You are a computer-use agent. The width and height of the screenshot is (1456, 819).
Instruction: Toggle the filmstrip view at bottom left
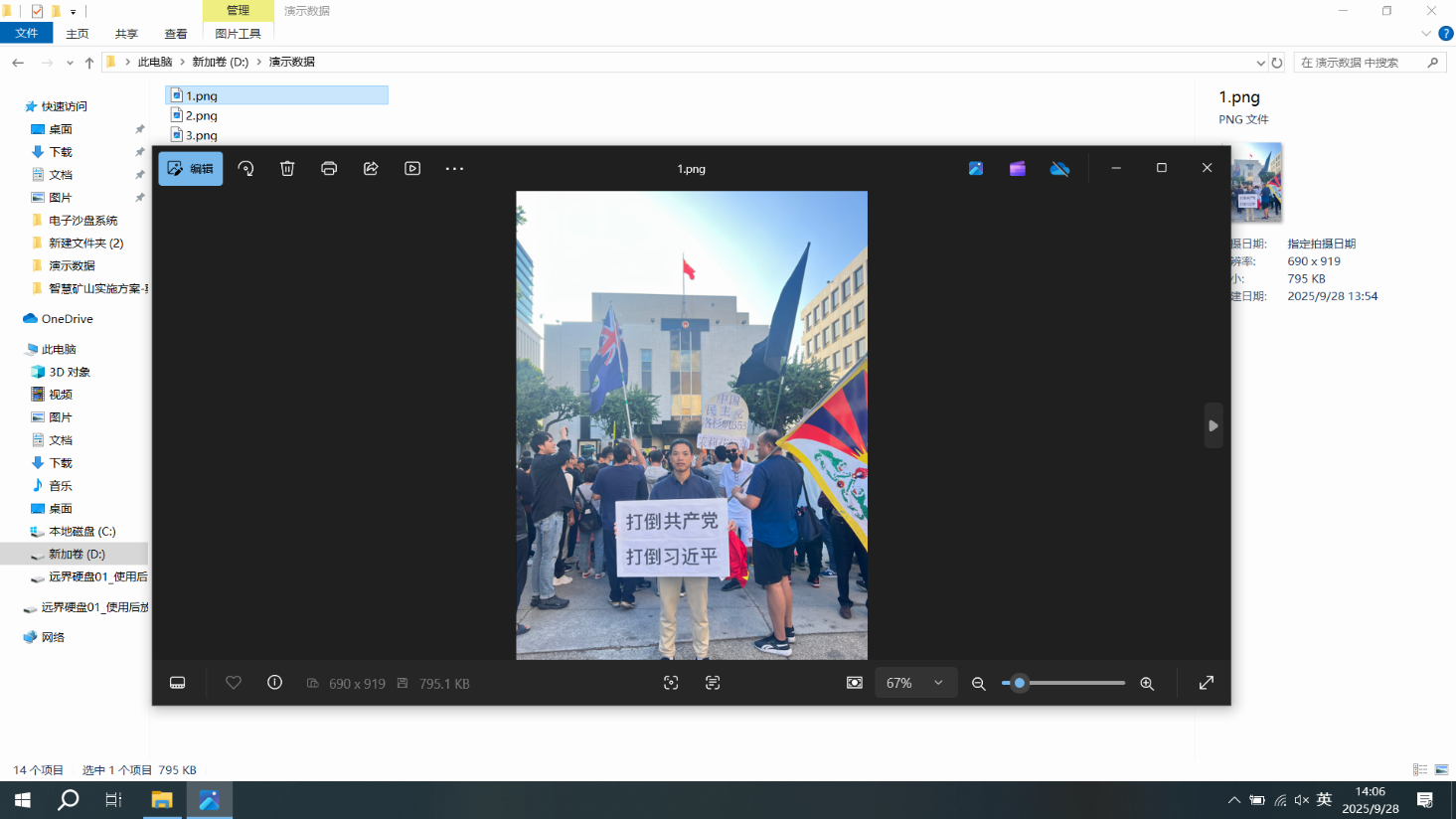(178, 683)
